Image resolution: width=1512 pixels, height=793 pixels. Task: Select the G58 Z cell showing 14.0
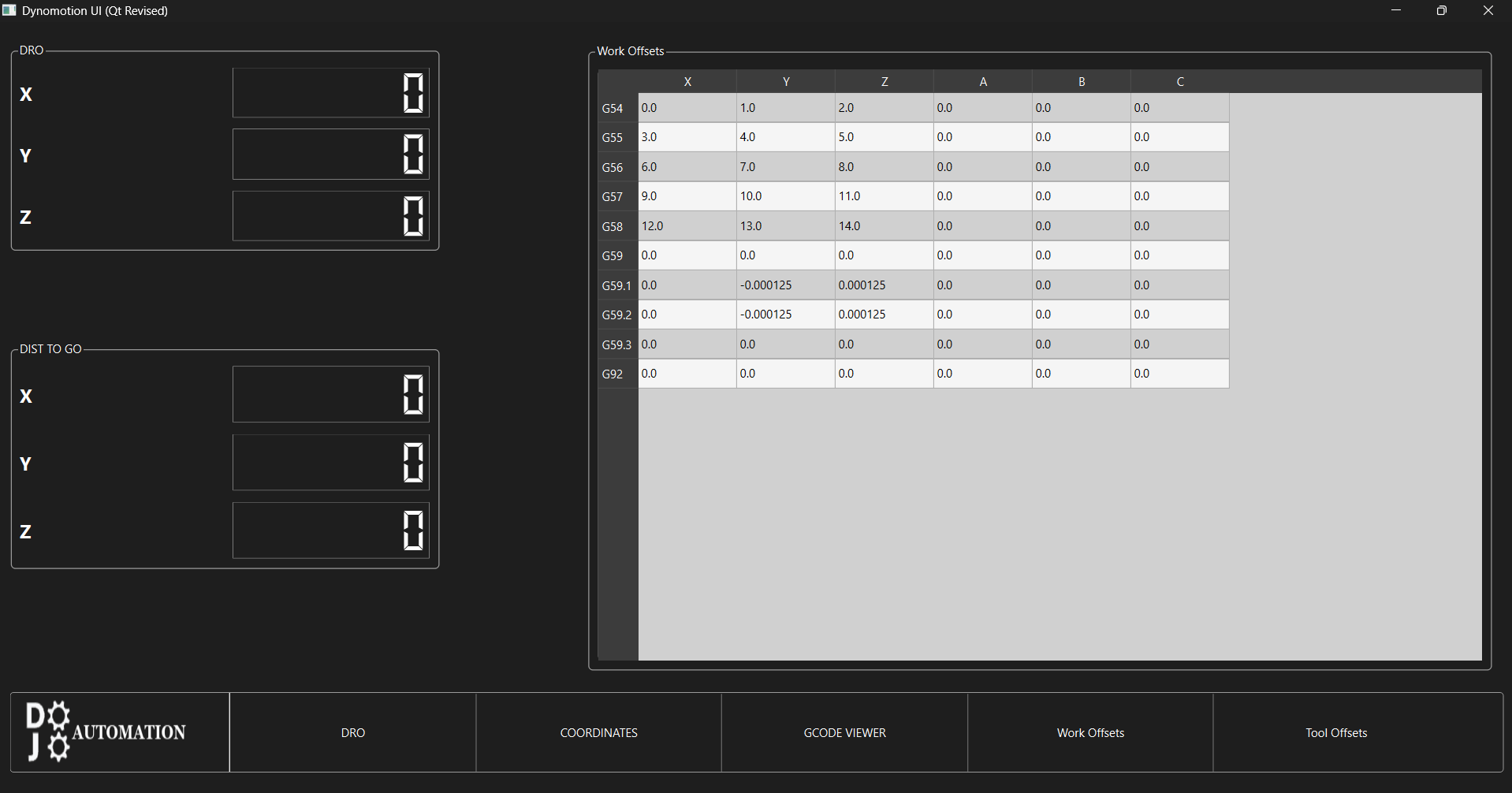click(884, 226)
